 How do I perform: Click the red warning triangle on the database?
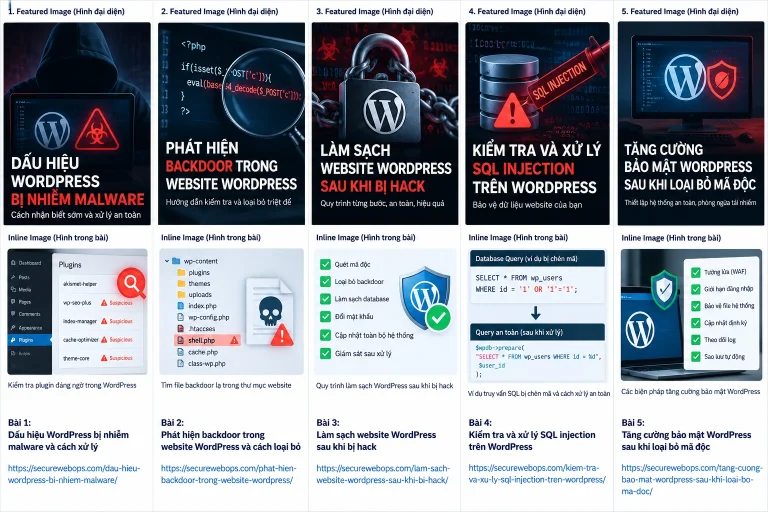coord(512,110)
